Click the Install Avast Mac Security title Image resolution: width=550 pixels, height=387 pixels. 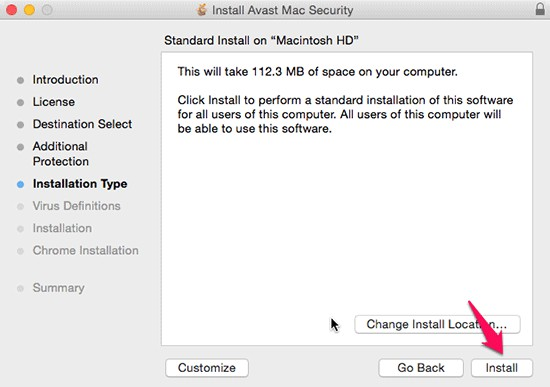tap(282, 10)
